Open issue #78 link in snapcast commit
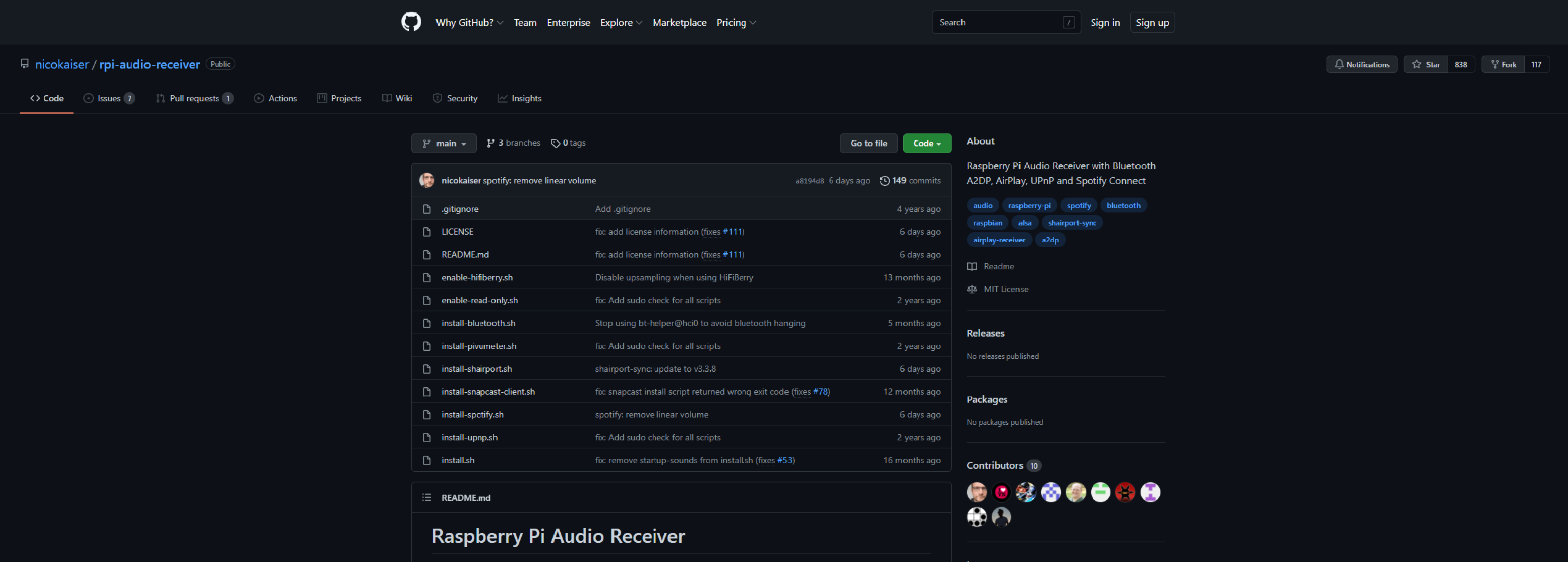This screenshot has height=562, width=1568. [820, 392]
